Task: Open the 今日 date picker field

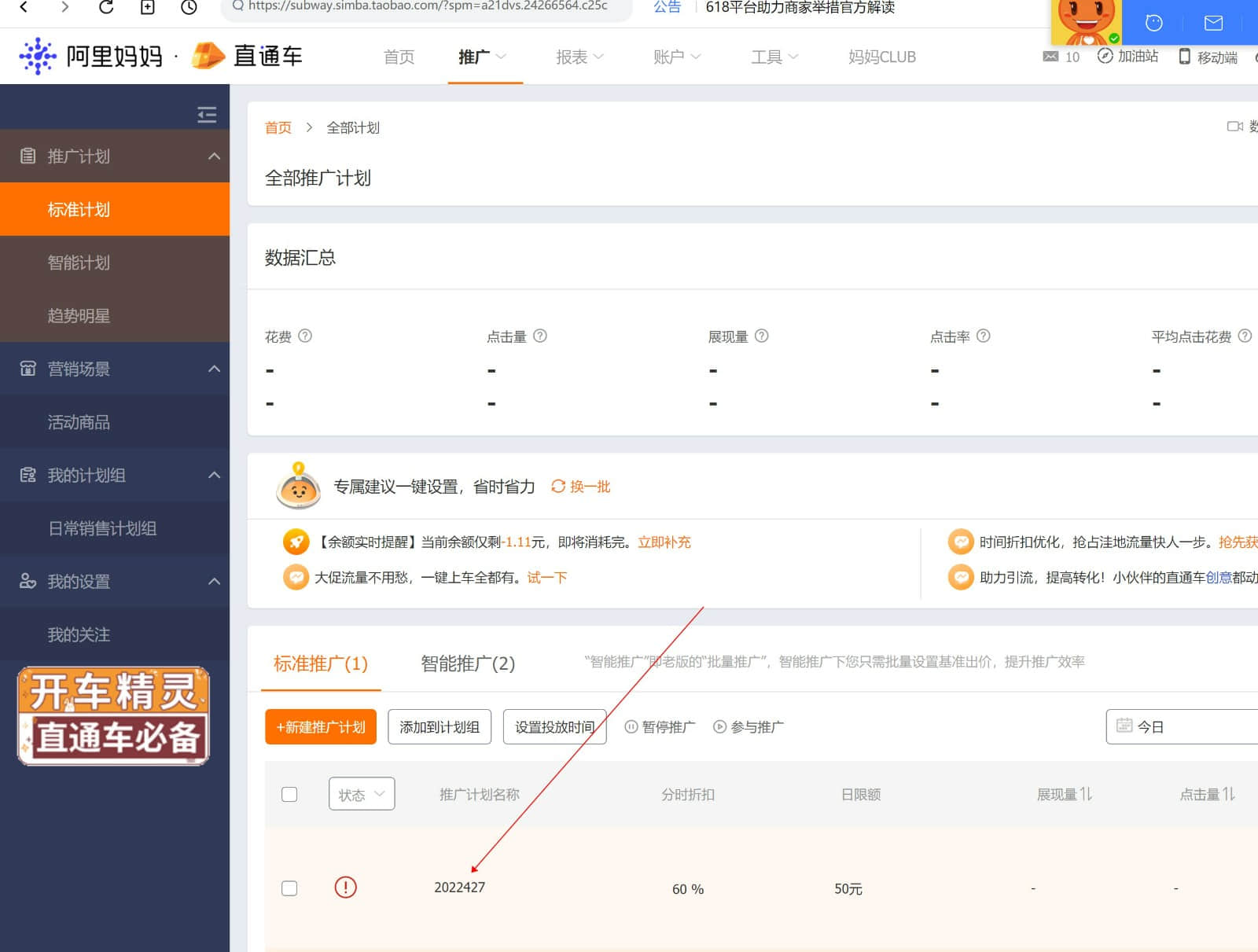Action: point(1181,726)
